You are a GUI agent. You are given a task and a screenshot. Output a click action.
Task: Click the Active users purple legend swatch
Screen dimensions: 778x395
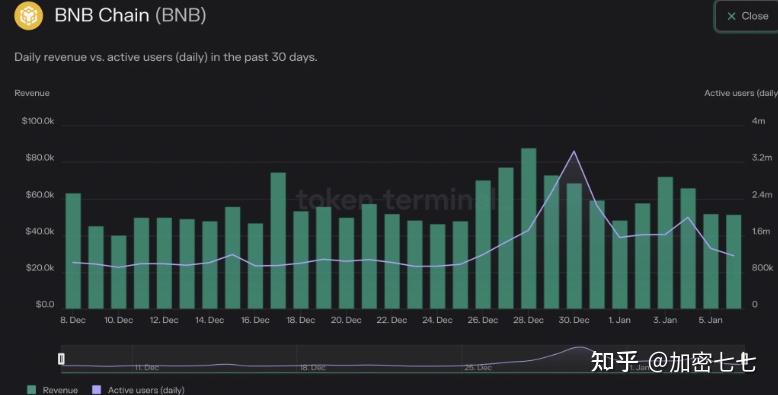tap(97, 390)
